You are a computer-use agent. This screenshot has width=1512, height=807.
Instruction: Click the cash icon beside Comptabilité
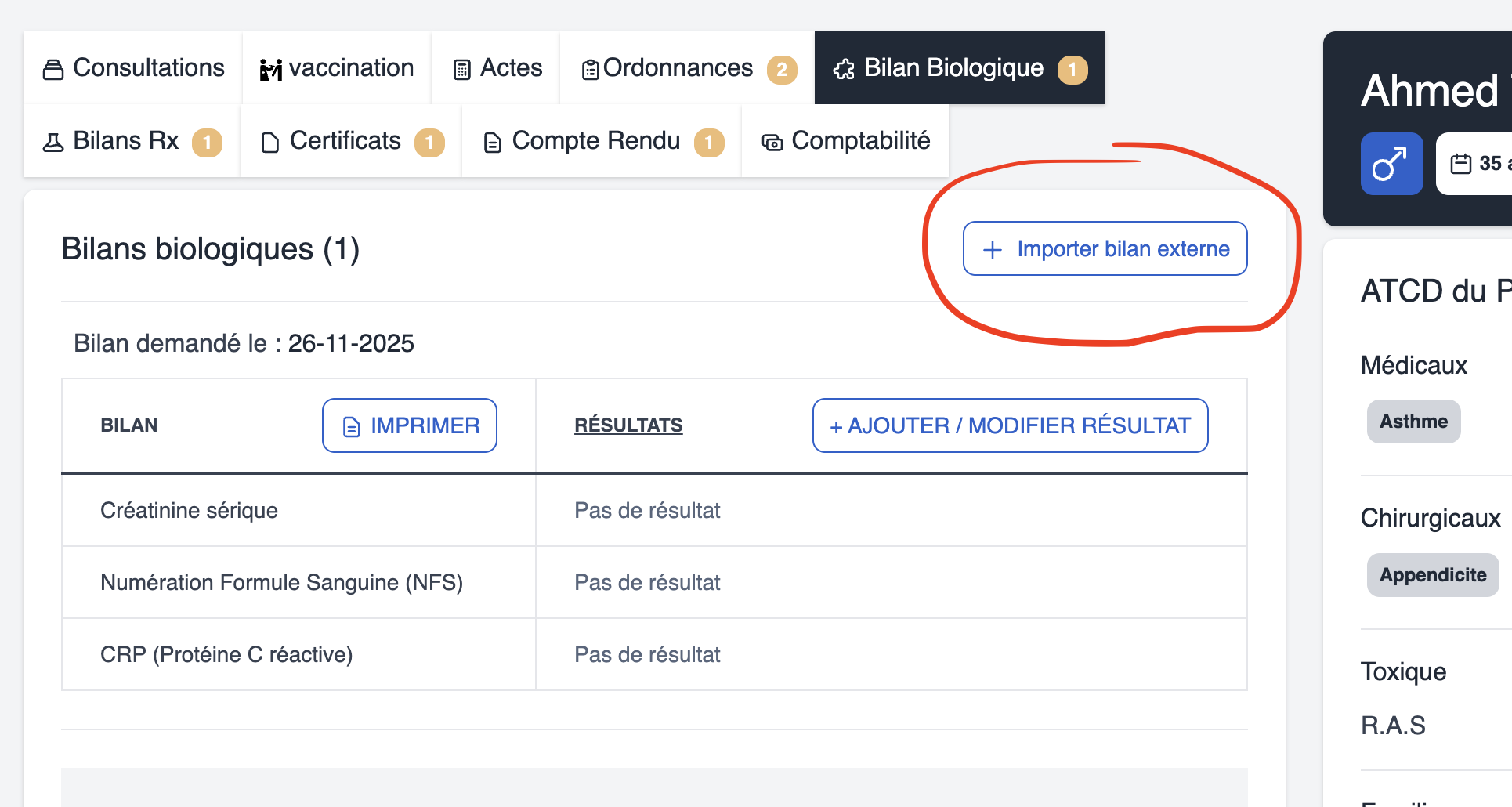[x=772, y=143]
